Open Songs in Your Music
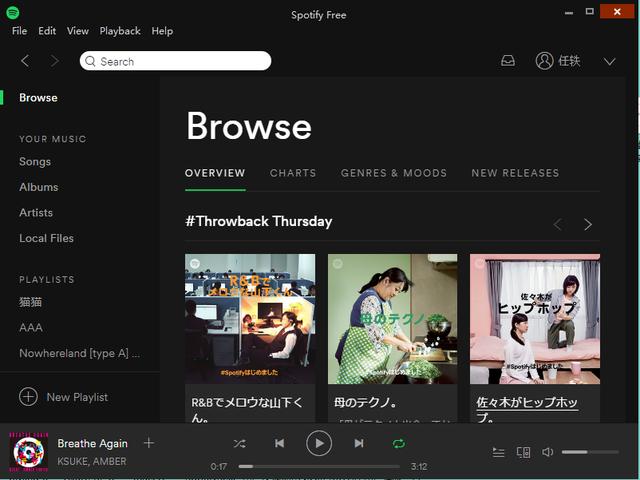 pos(35,162)
